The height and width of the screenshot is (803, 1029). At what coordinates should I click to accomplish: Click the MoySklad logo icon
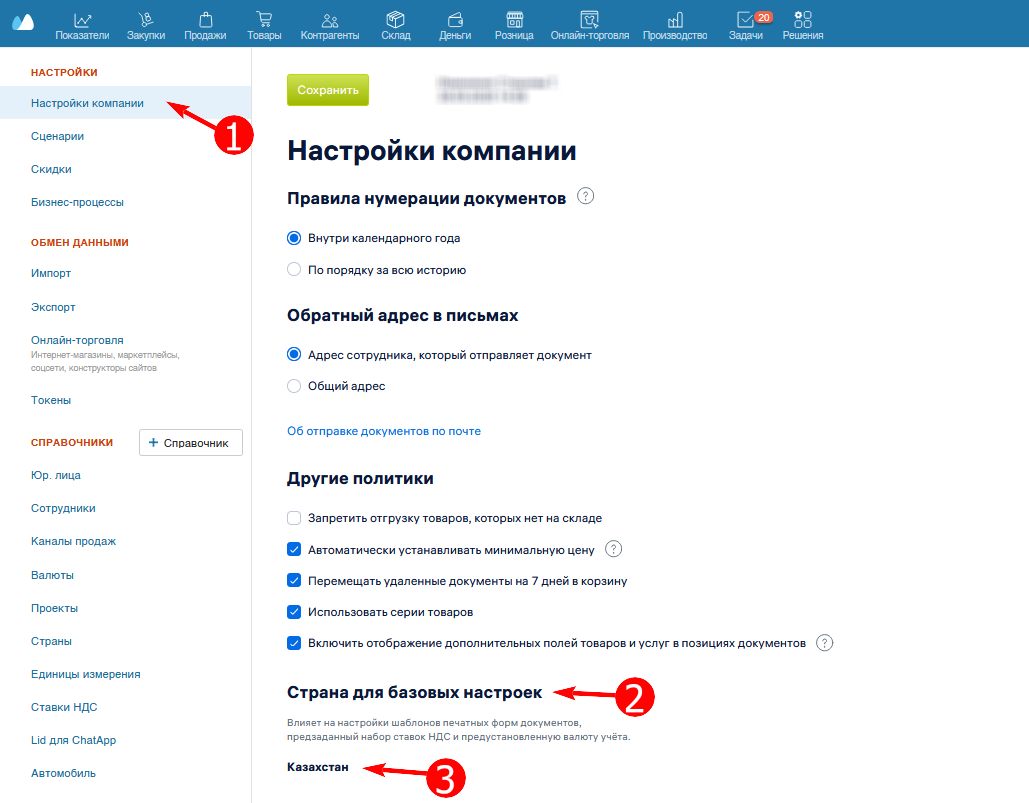click(23, 22)
